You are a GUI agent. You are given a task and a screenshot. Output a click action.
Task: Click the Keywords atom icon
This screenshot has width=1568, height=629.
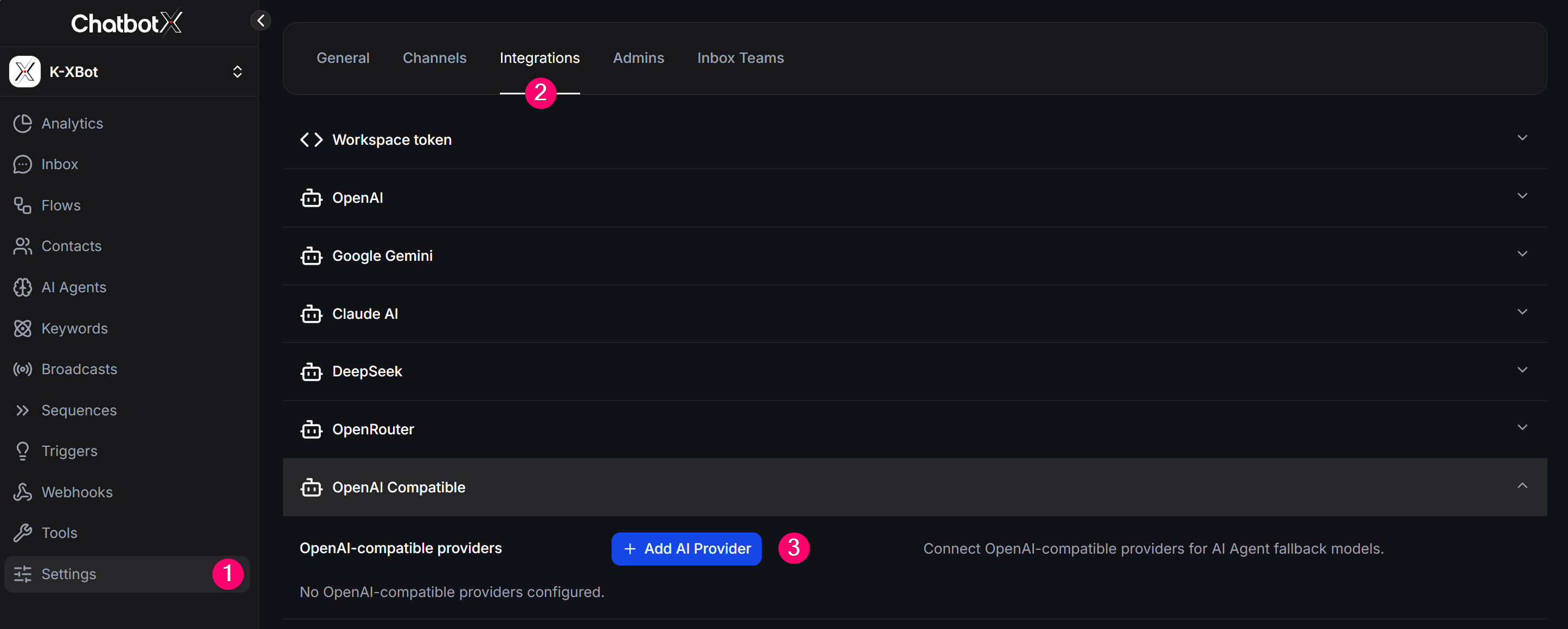click(23, 329)
